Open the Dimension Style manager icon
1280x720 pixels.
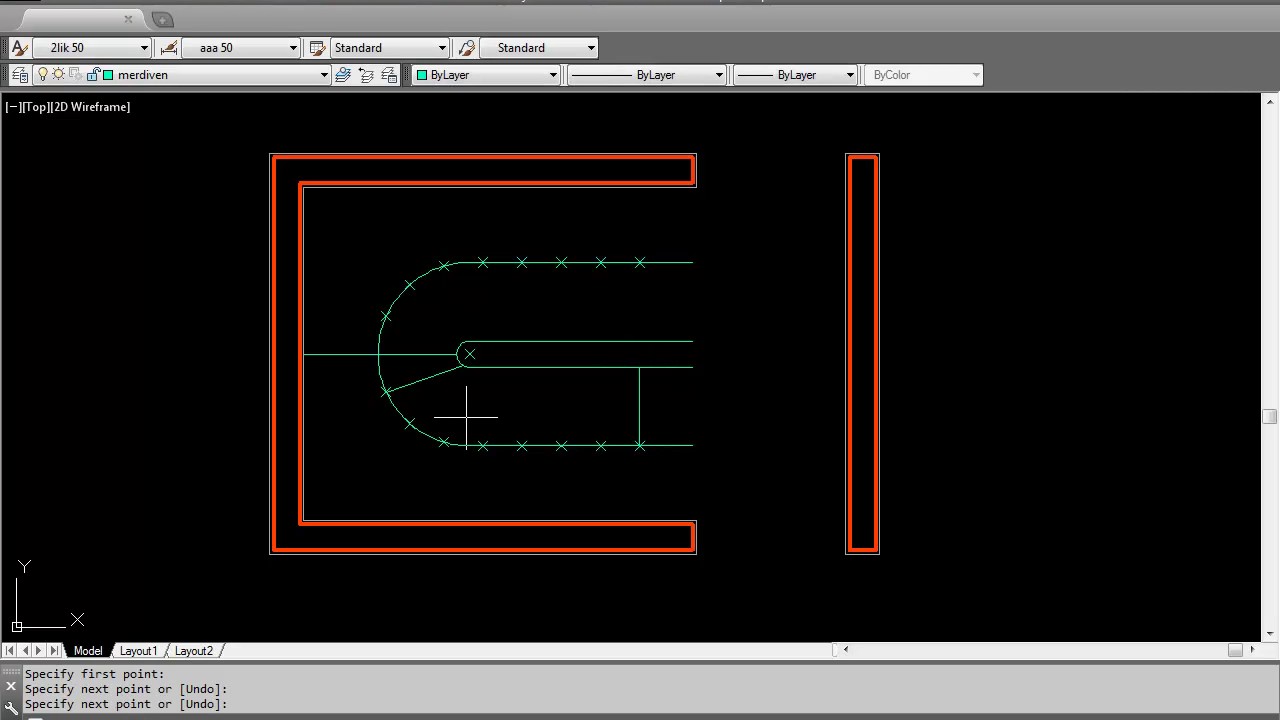168,48
